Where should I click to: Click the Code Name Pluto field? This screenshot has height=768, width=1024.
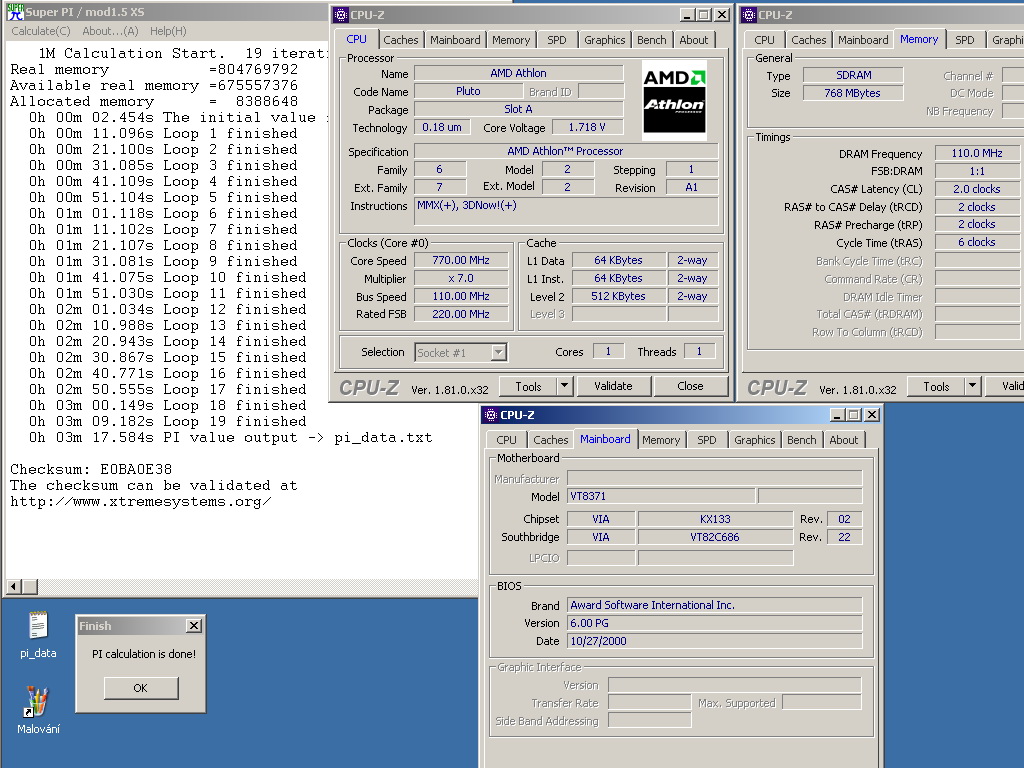468,91
